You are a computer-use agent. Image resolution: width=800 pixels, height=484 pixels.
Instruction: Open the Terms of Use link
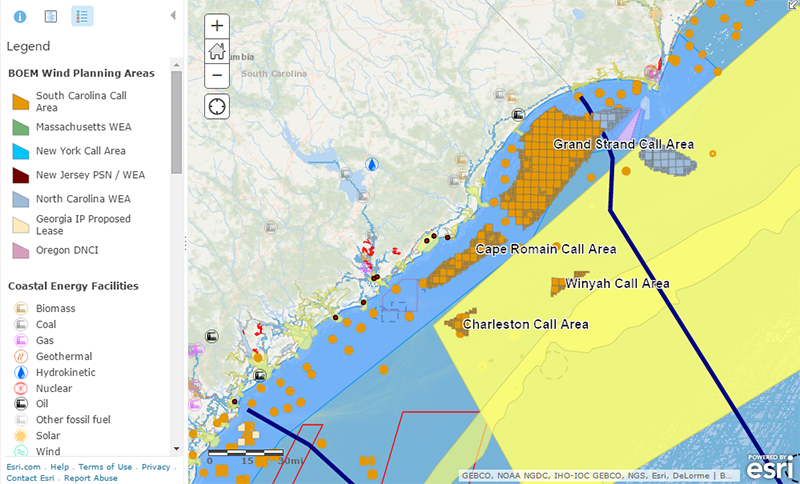[105, 467]
